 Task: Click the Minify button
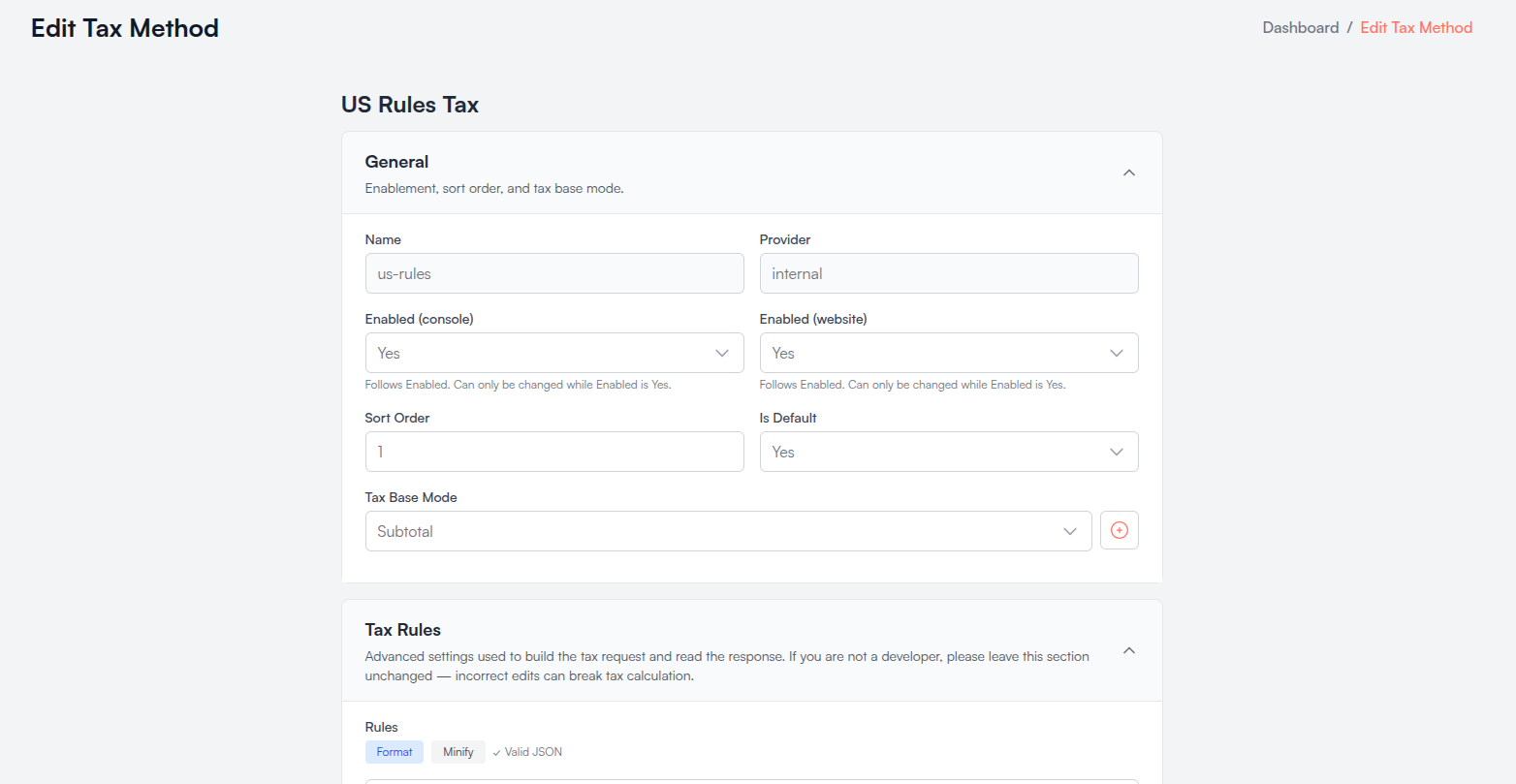(458, 752)
